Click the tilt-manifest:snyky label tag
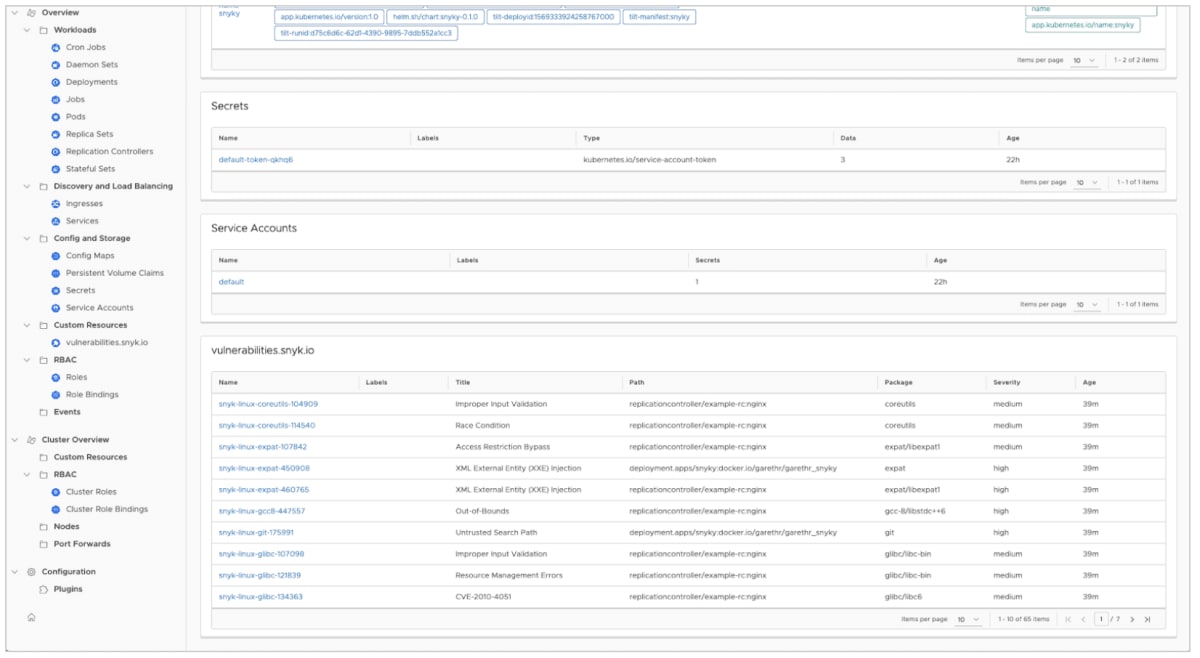This screenshot has height=658, width=1200. pyautogui.click(x=659, y=17)
